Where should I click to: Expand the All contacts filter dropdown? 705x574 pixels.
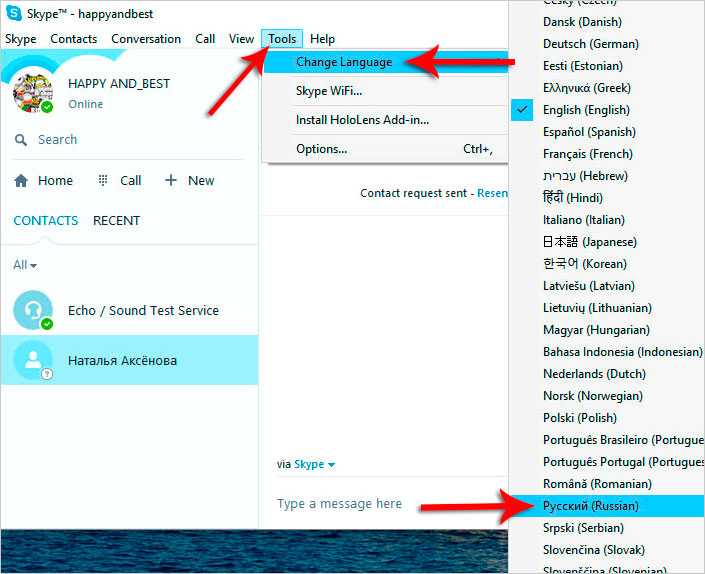click(25, 265)
